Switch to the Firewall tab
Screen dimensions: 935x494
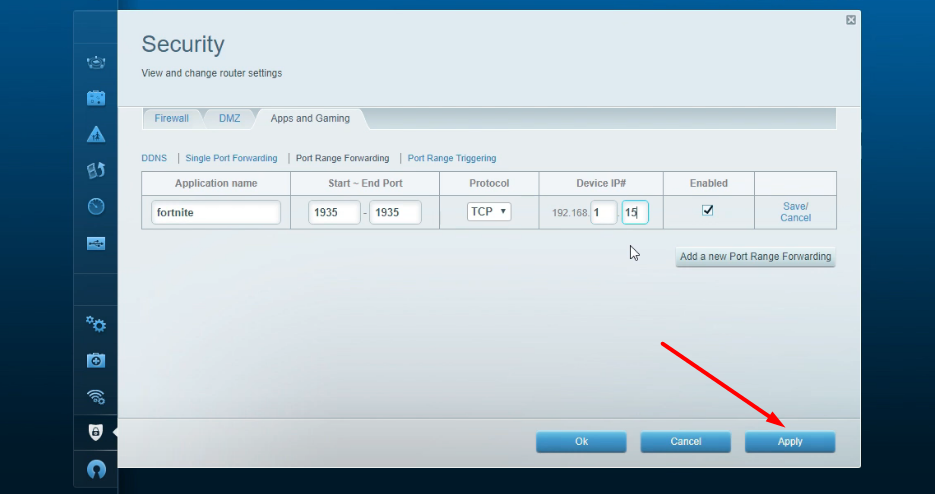(x=171, y=118)
